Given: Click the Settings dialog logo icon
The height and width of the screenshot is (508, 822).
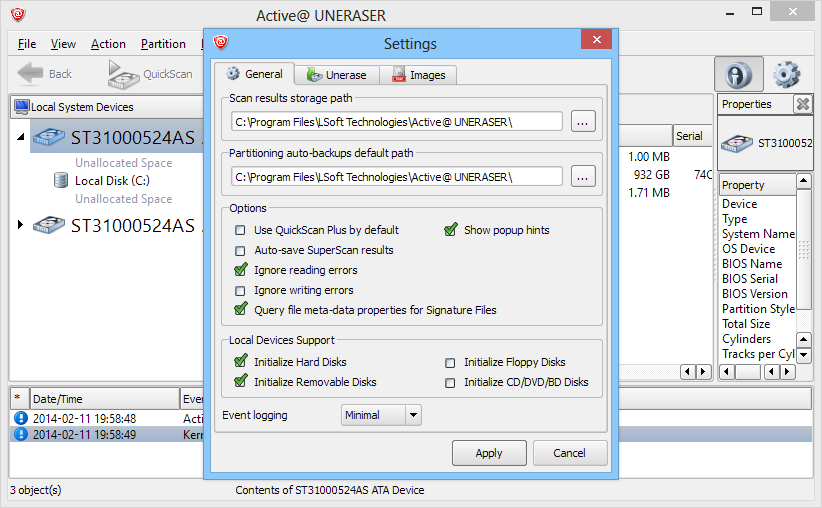Looking at the screenshot, I should [221, 42].
